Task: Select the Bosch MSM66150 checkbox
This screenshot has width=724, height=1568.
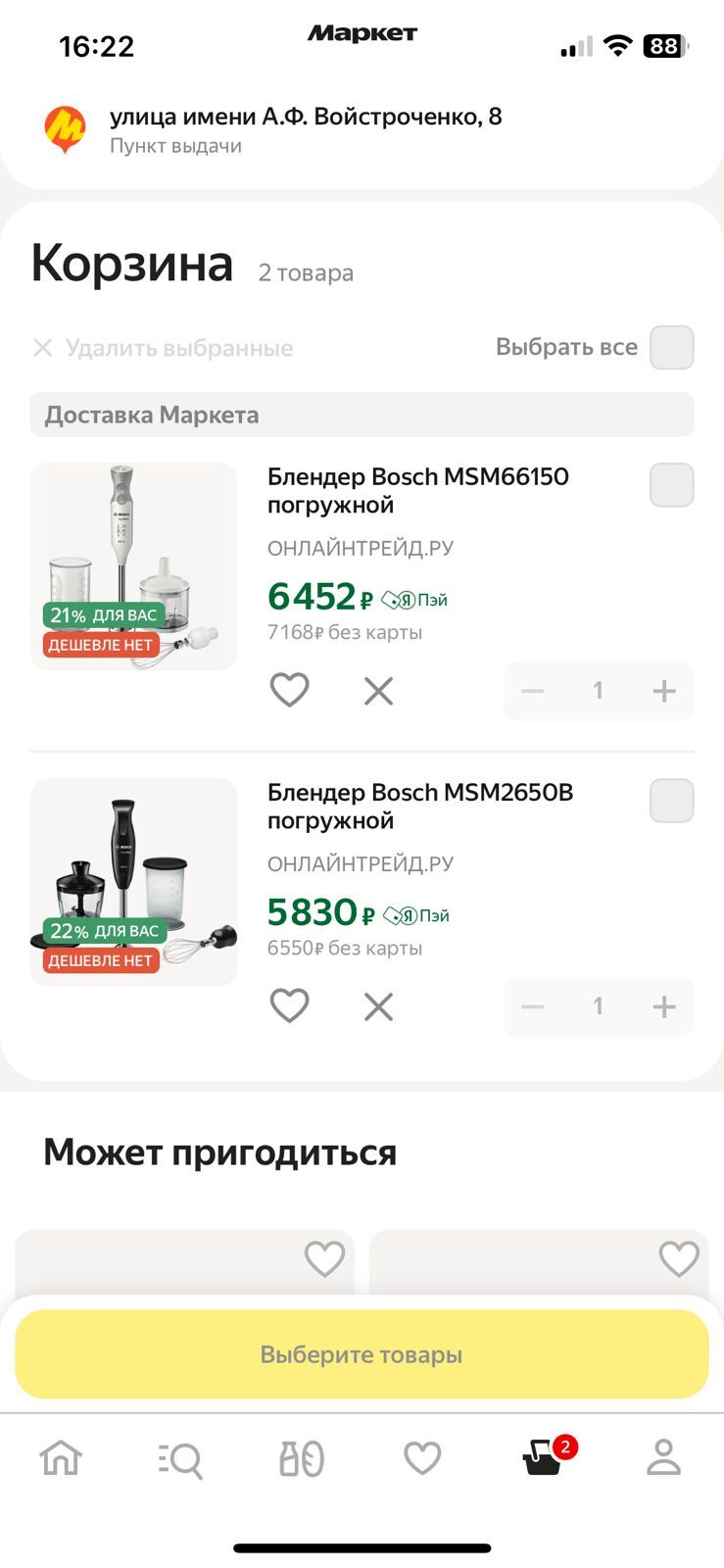Action: [x=671, y=485]
